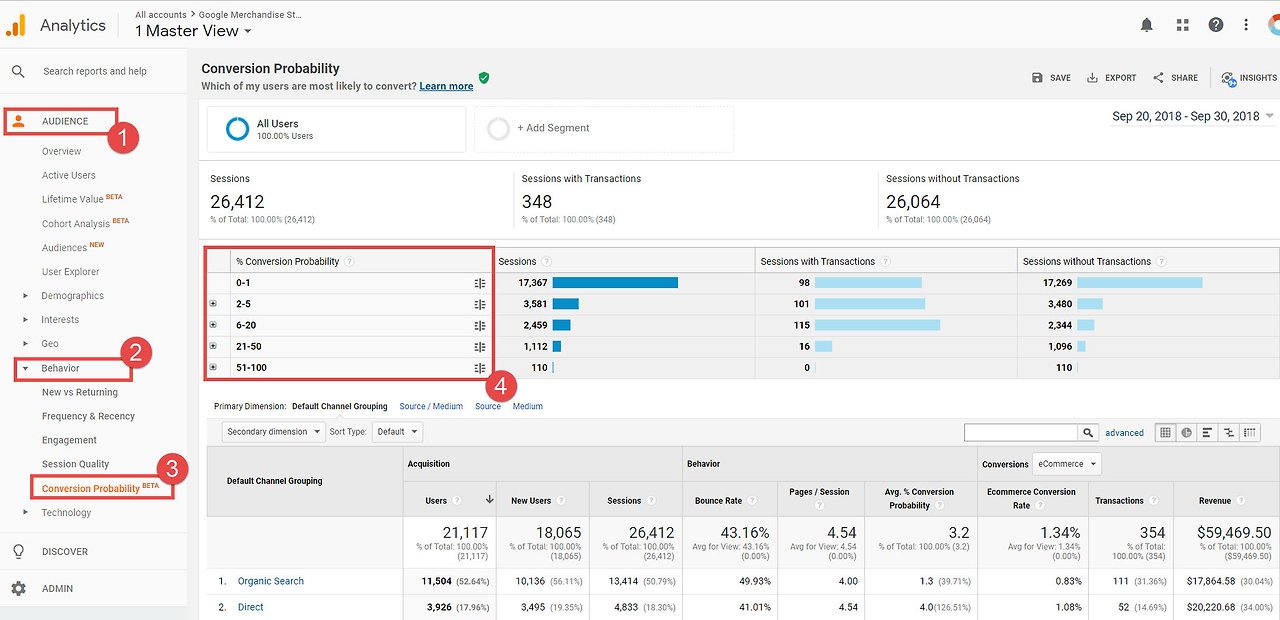Image resolution: width=1280 pixels, height=620 pixels.
Task: Expand the 21-50 probability row
Action: click(x=213, y=346)
